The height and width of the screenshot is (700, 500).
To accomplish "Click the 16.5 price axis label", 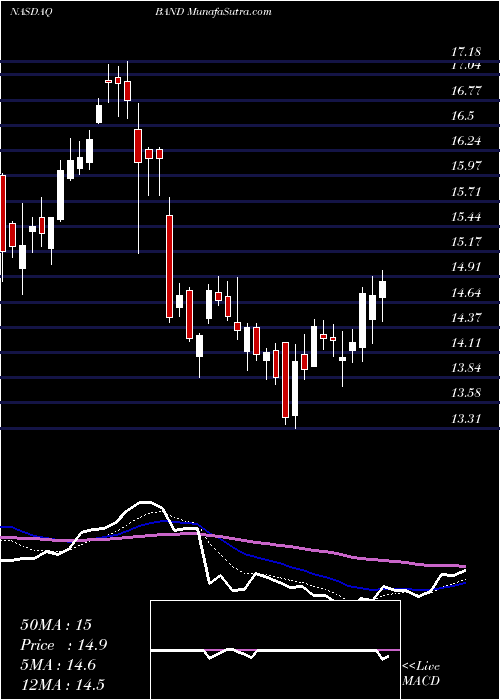I will click(462, 116).
